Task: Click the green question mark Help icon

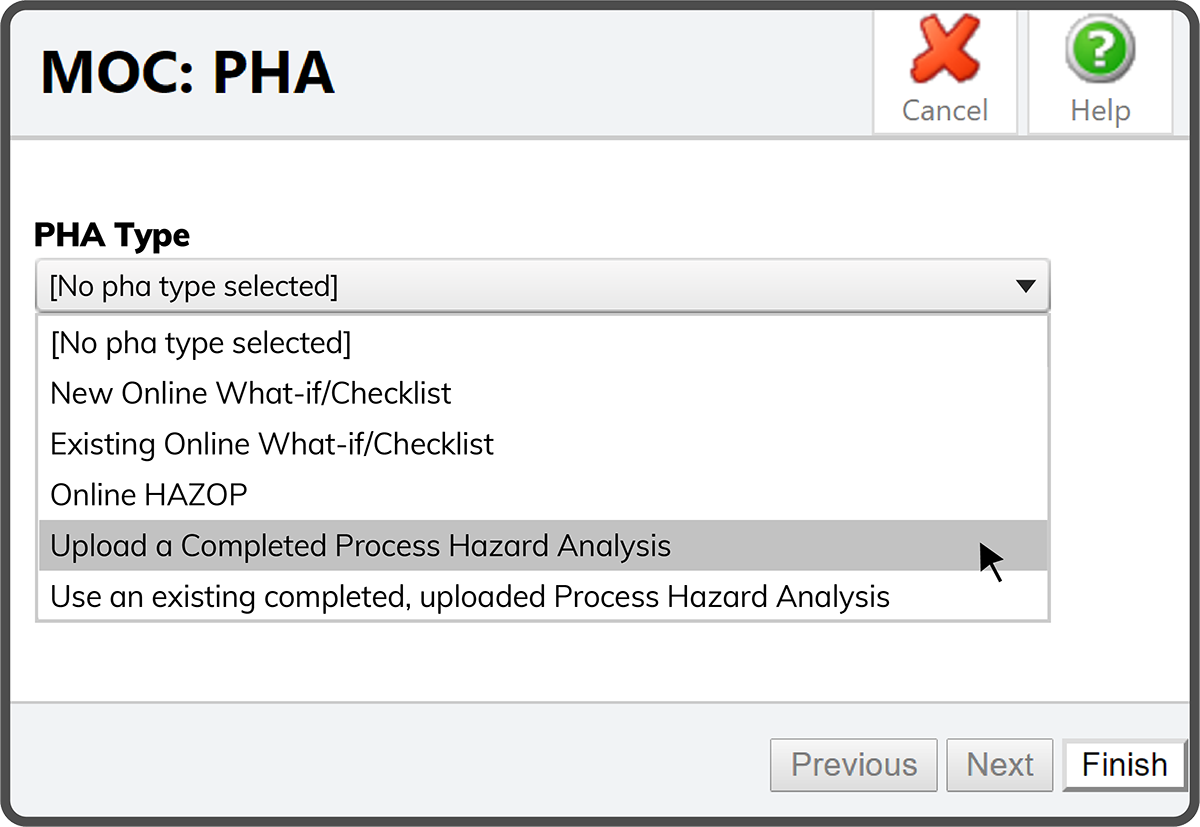Action: click(x=1099, y=48)
